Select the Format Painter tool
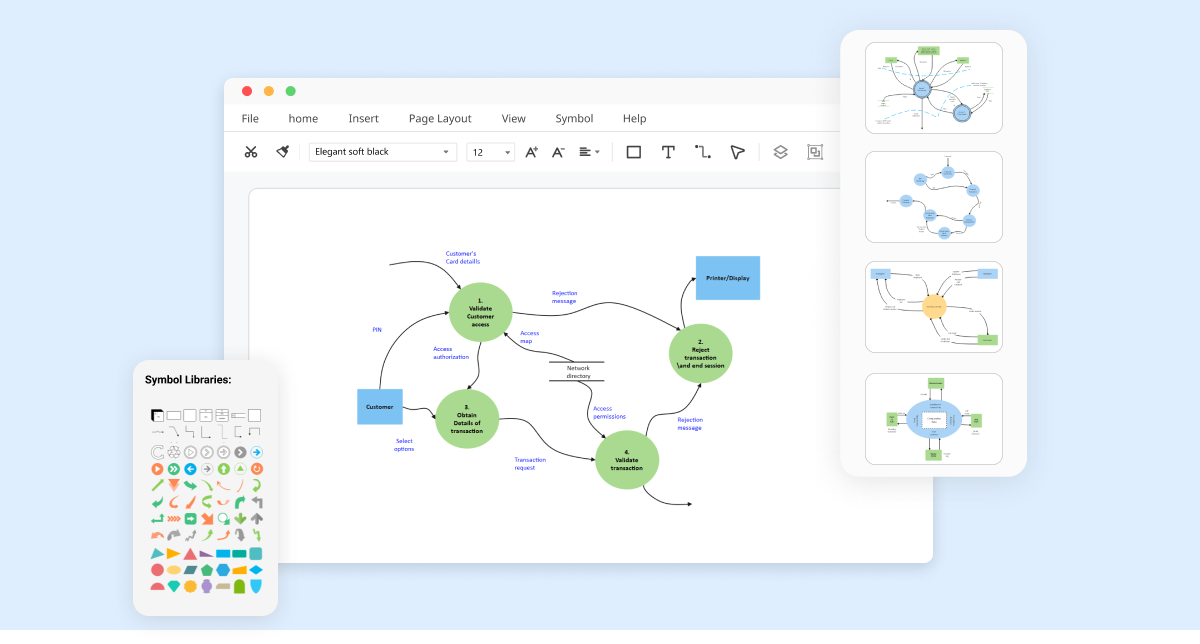Image resolution: width=1200 pixels, height=644 pixels. 282,151
